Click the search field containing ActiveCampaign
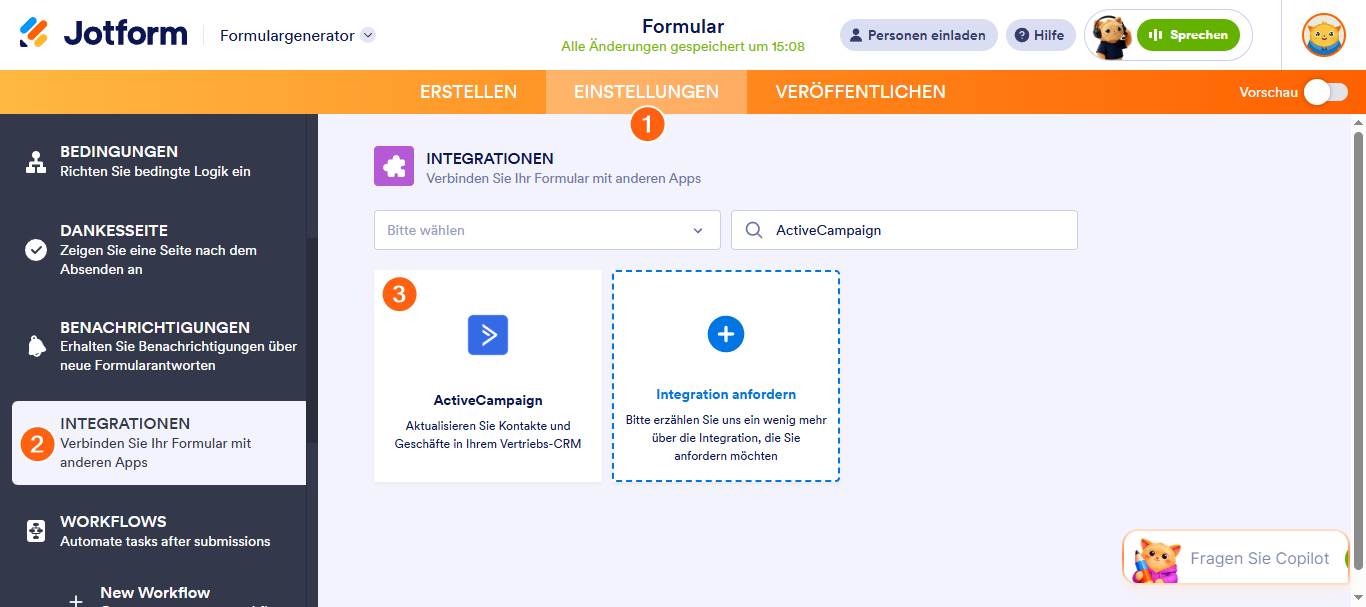The height and width of the screenshot is (607, 1366). point(905,230)
